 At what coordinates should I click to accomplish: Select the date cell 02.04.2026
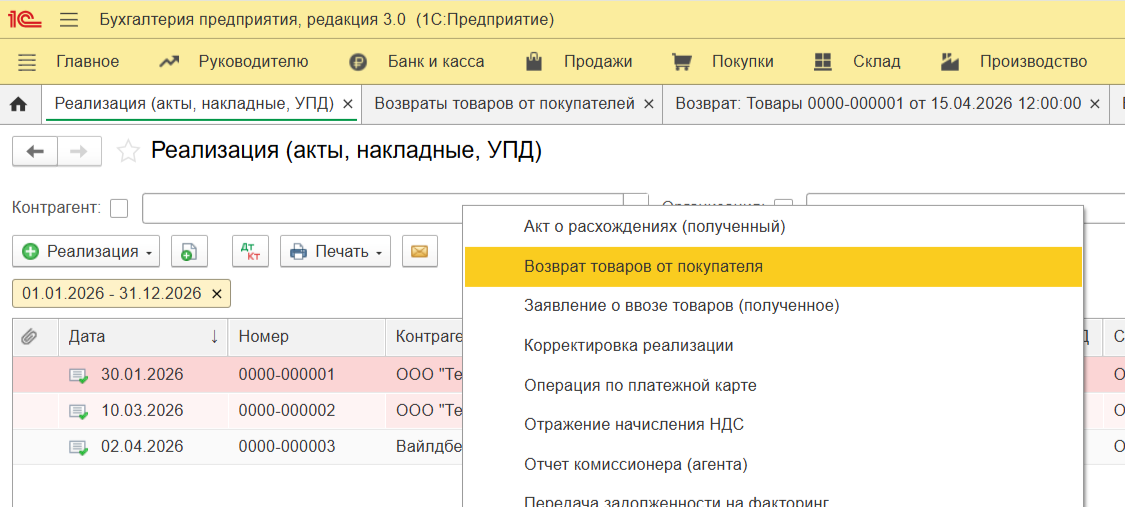tap(142, 447)
